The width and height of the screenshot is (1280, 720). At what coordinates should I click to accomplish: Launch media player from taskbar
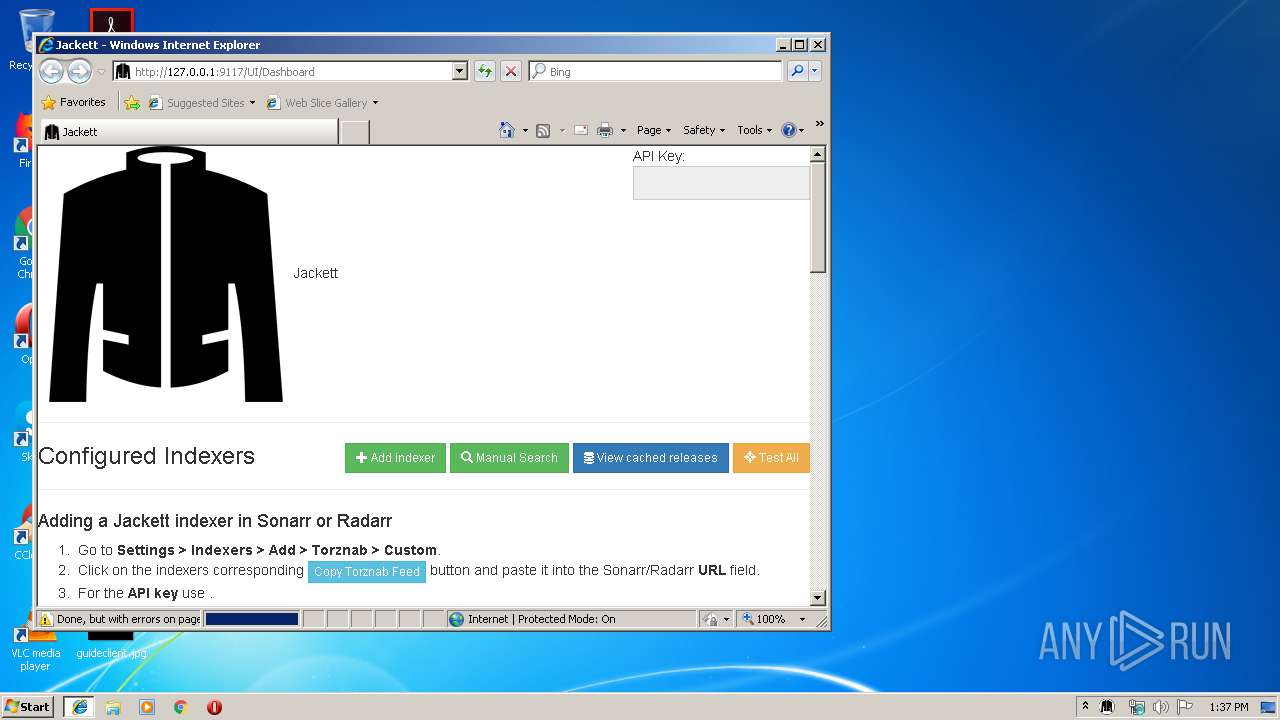(147, 707)
